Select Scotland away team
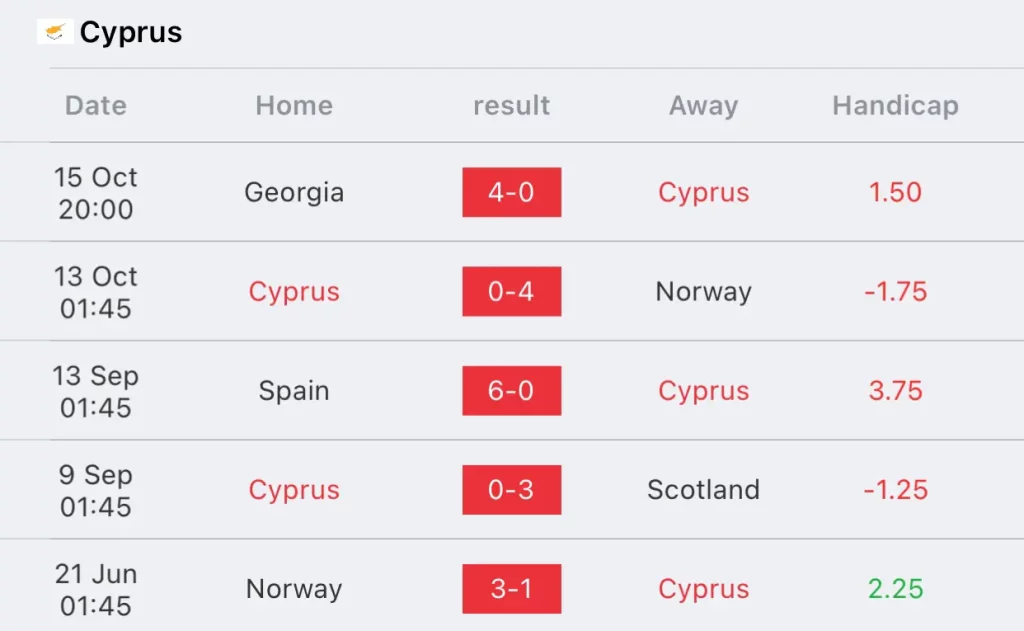Screen dimensions: 1024x631 703,490
